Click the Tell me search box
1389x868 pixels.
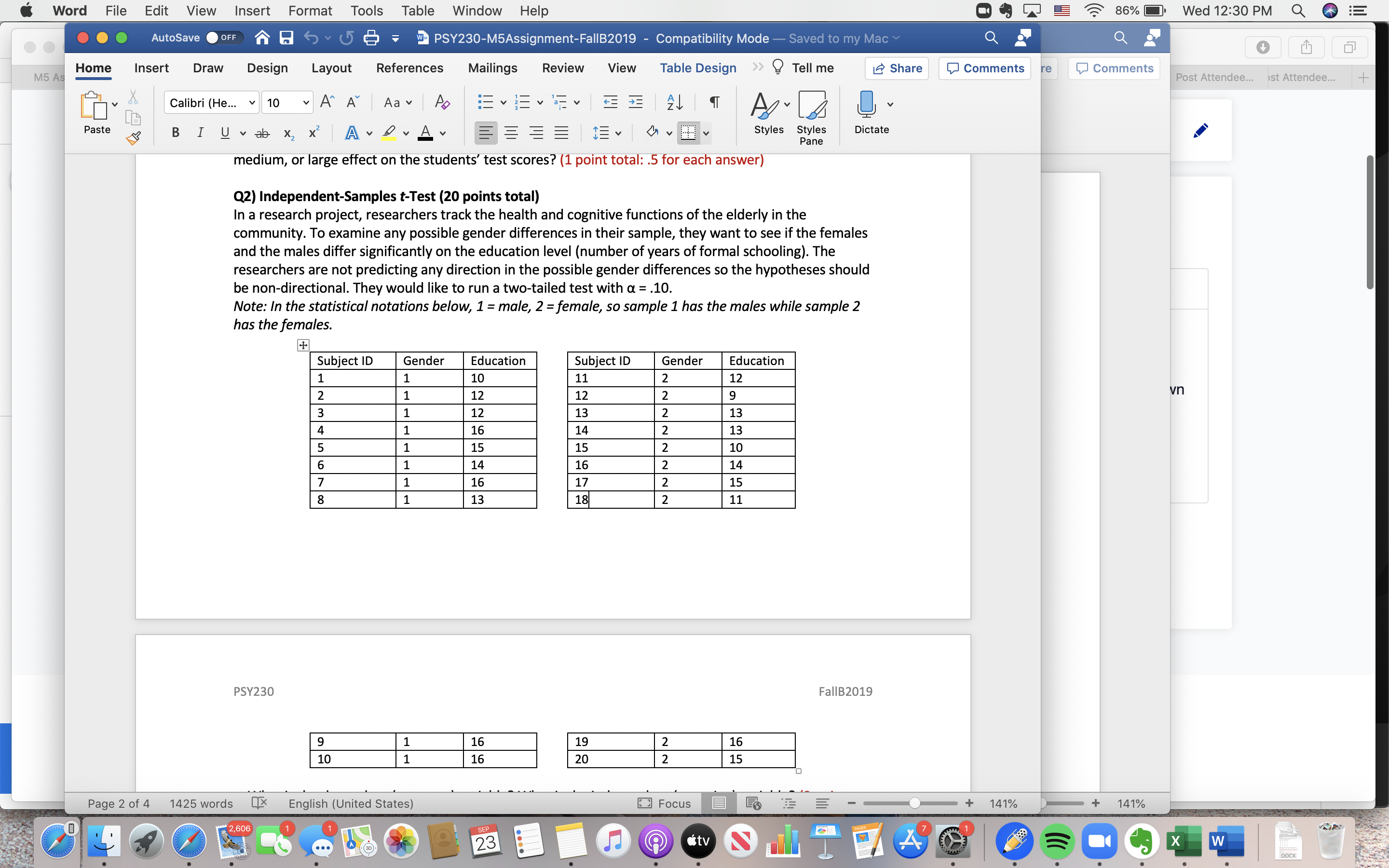pos(803,68)
